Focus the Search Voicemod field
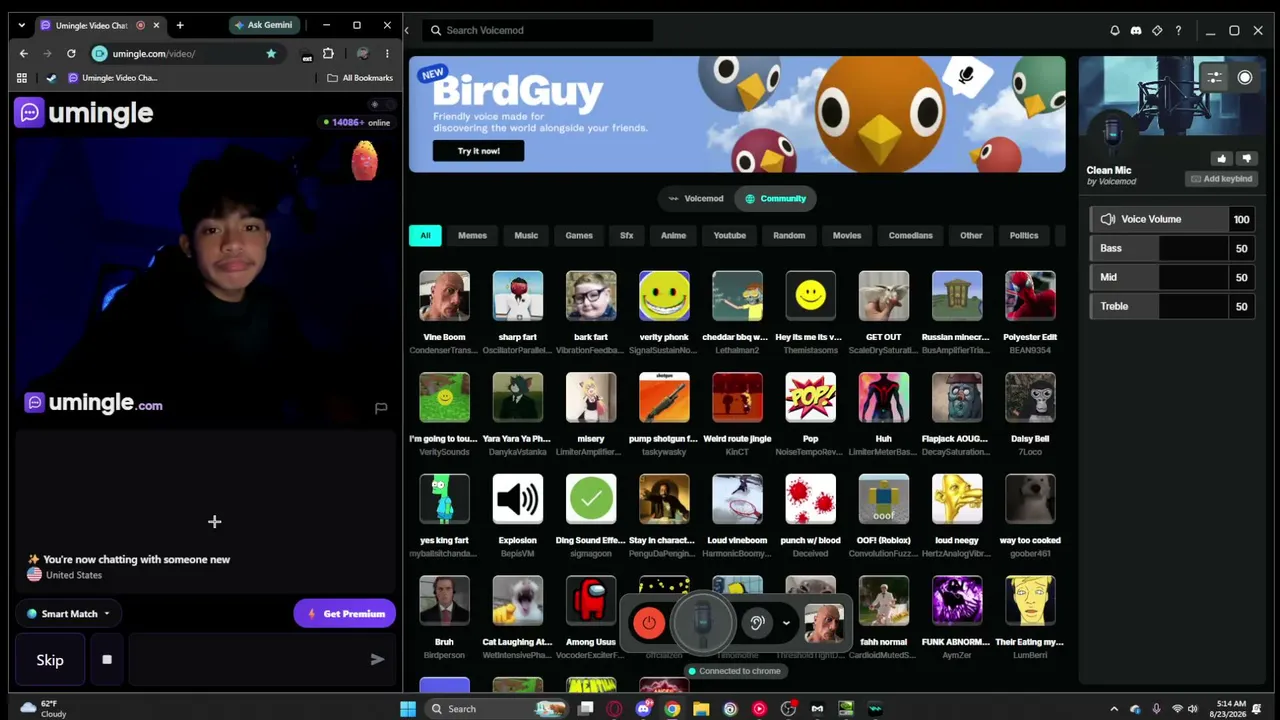Viewport: 1280px width, 720px height. coord(538,31)
